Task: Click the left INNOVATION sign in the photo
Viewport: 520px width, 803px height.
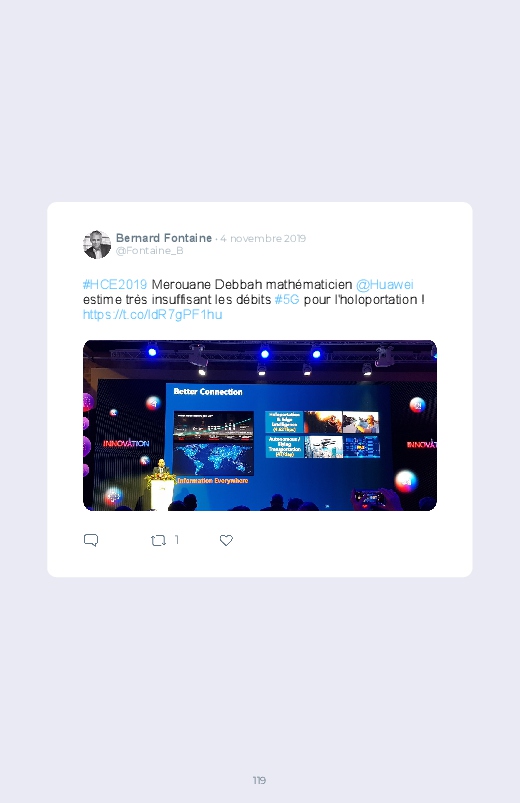Action: click(x=126, y=443)
